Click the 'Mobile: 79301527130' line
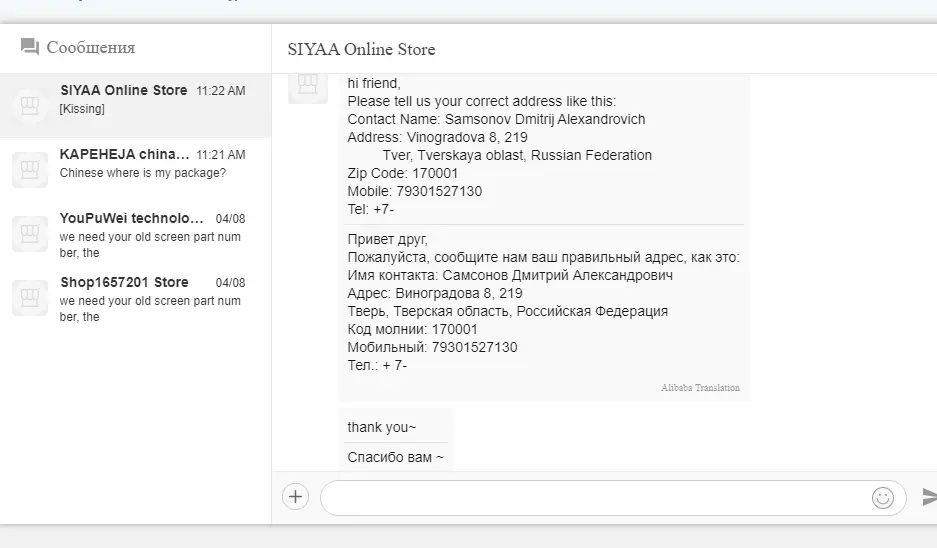 coord(414,191)
